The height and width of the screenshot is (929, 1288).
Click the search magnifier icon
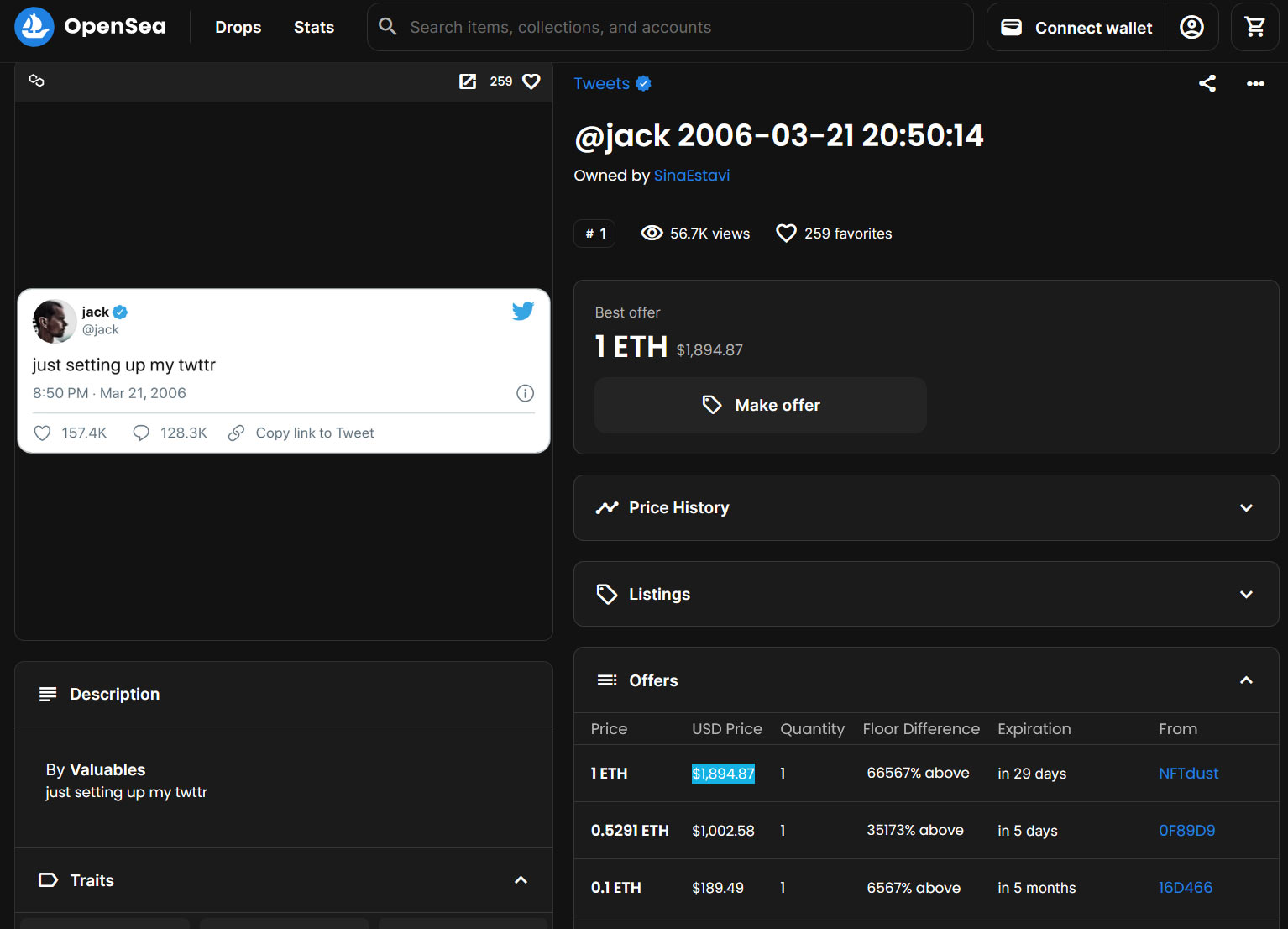[x=387, y=27]
